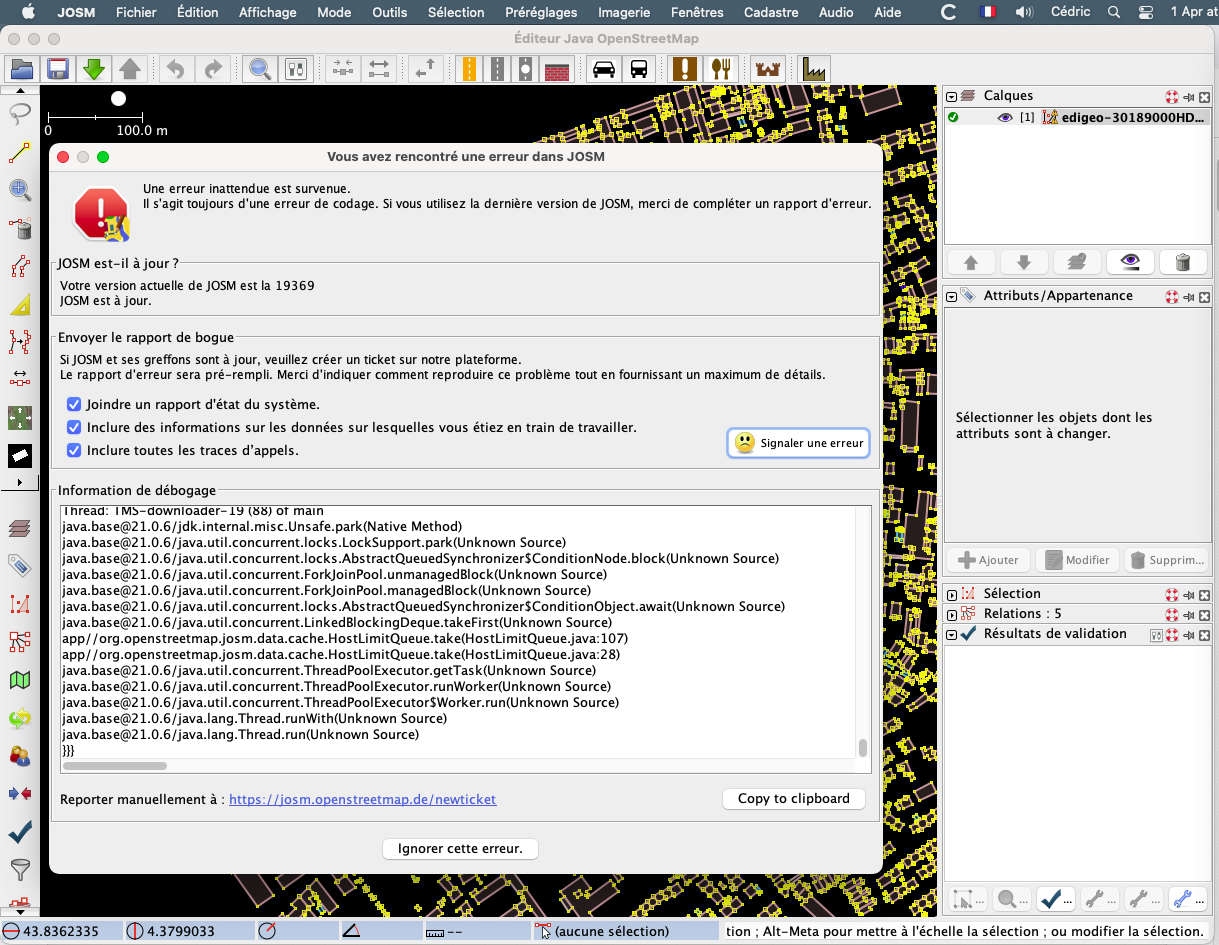Image resolution: width=1219 pixels, height=945 pixels.
Task: Open the Fichier menu
Action: (135, 12)
